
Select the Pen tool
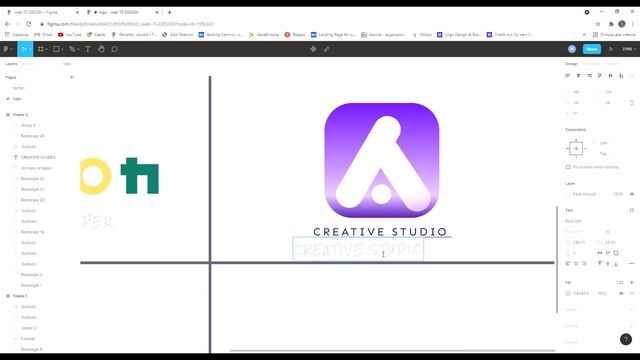(72, 49)
